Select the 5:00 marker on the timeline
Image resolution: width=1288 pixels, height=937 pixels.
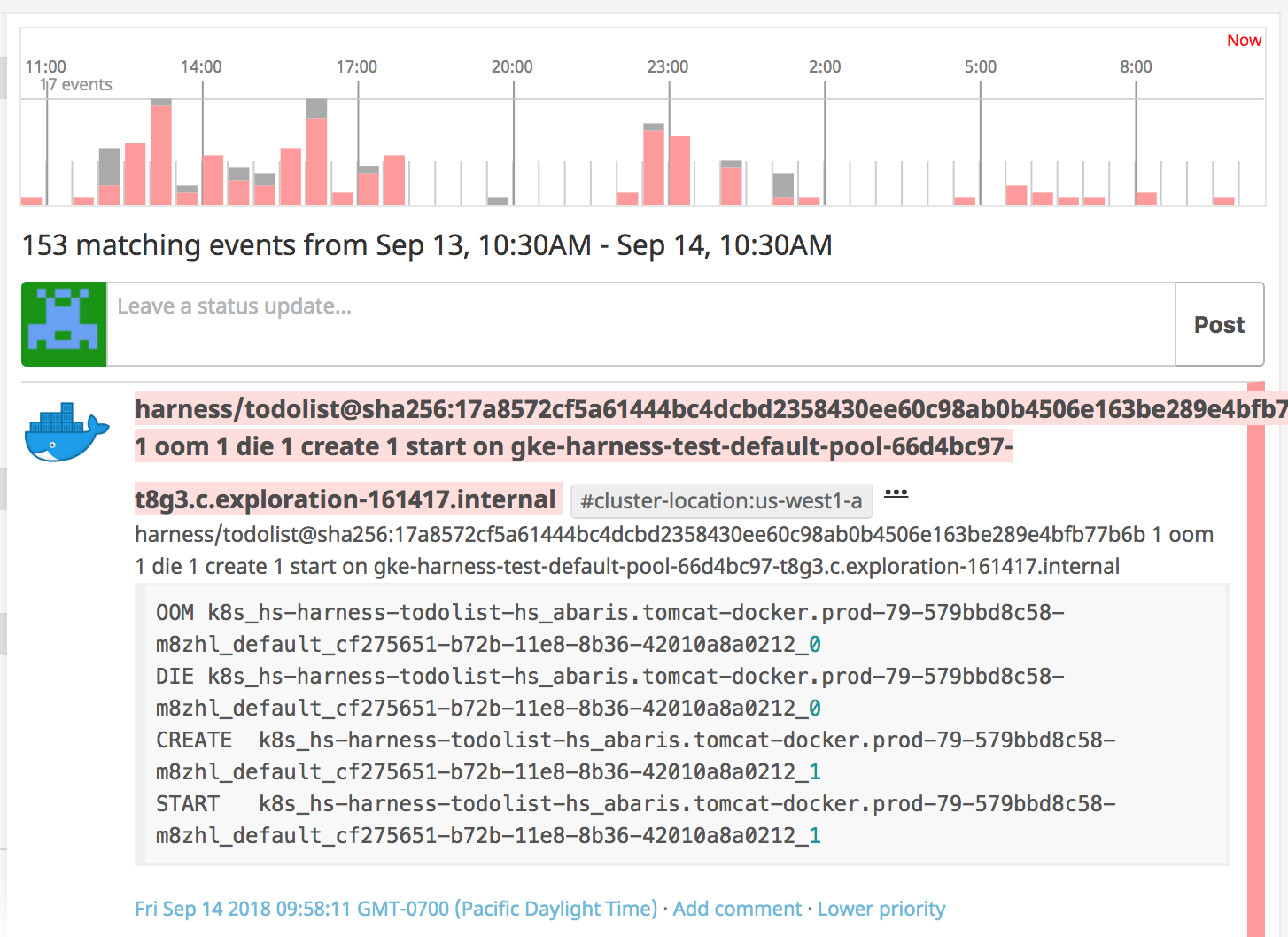pyautogui.click(x=981, y=66)
